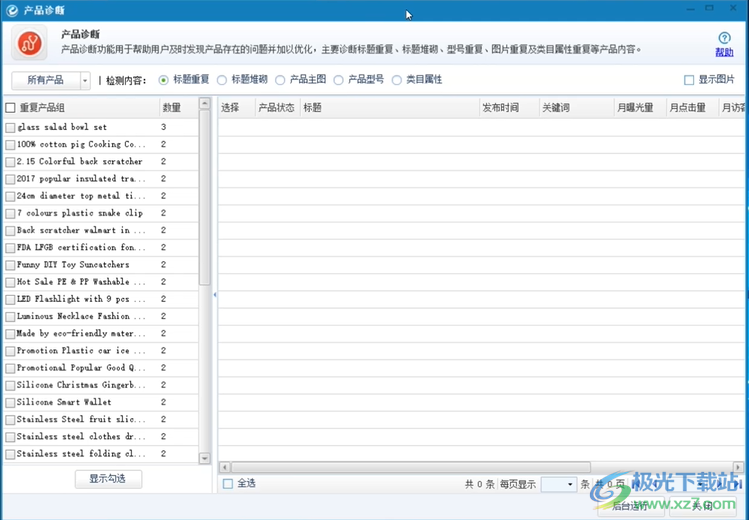The width and height of the screenshot is (749, 520).
Task: Select the Stainless Steel fruit slic row
Action: [x=100, y=420]
